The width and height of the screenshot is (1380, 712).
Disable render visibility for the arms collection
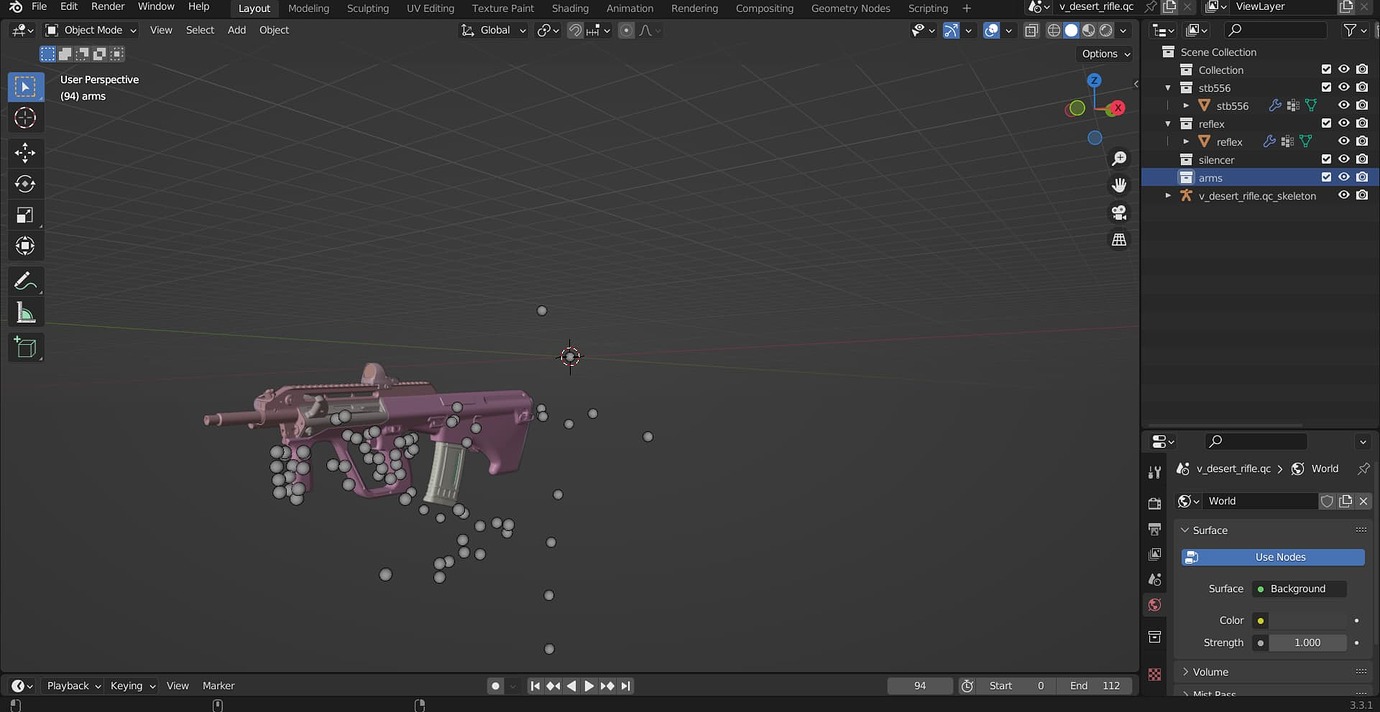[x=1362, y=177]
